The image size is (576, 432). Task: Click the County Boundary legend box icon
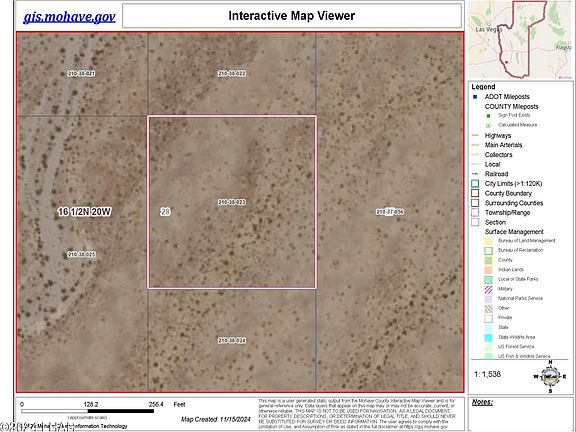(x=475, y=193)
